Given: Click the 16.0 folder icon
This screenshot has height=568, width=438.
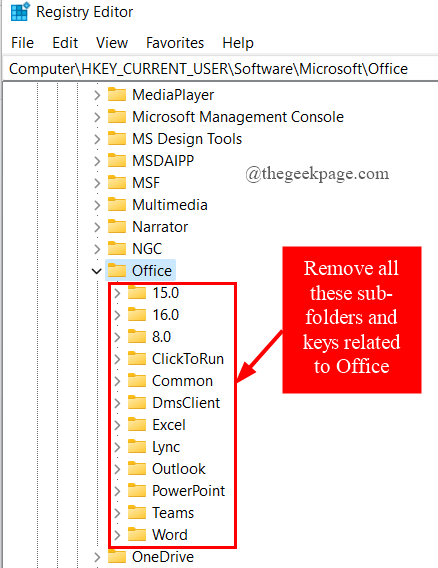Looking at the screenshot, I should (x=137, y=314).
